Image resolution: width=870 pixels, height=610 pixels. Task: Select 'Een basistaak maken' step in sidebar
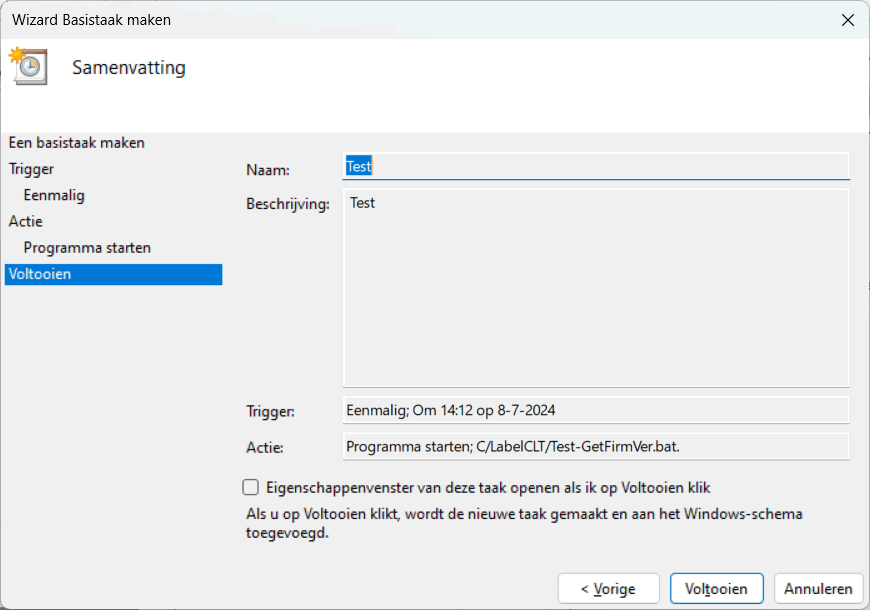(77, 143)
